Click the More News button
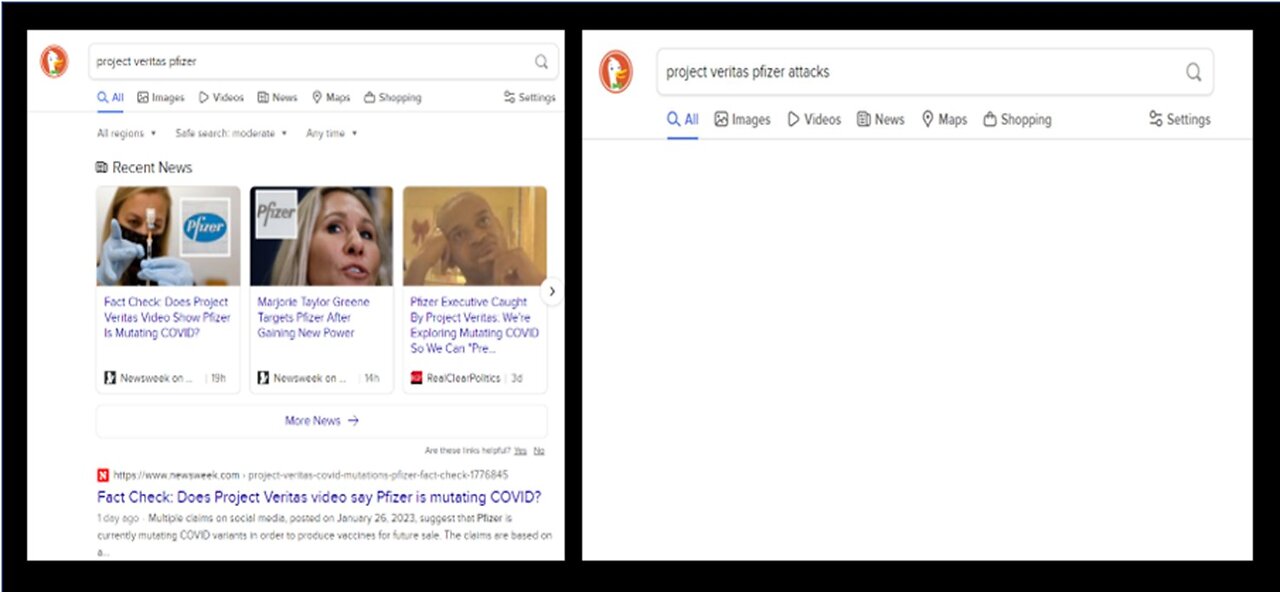The height and width of the screenshot is (592, 1280). click(x=321, y=421)
